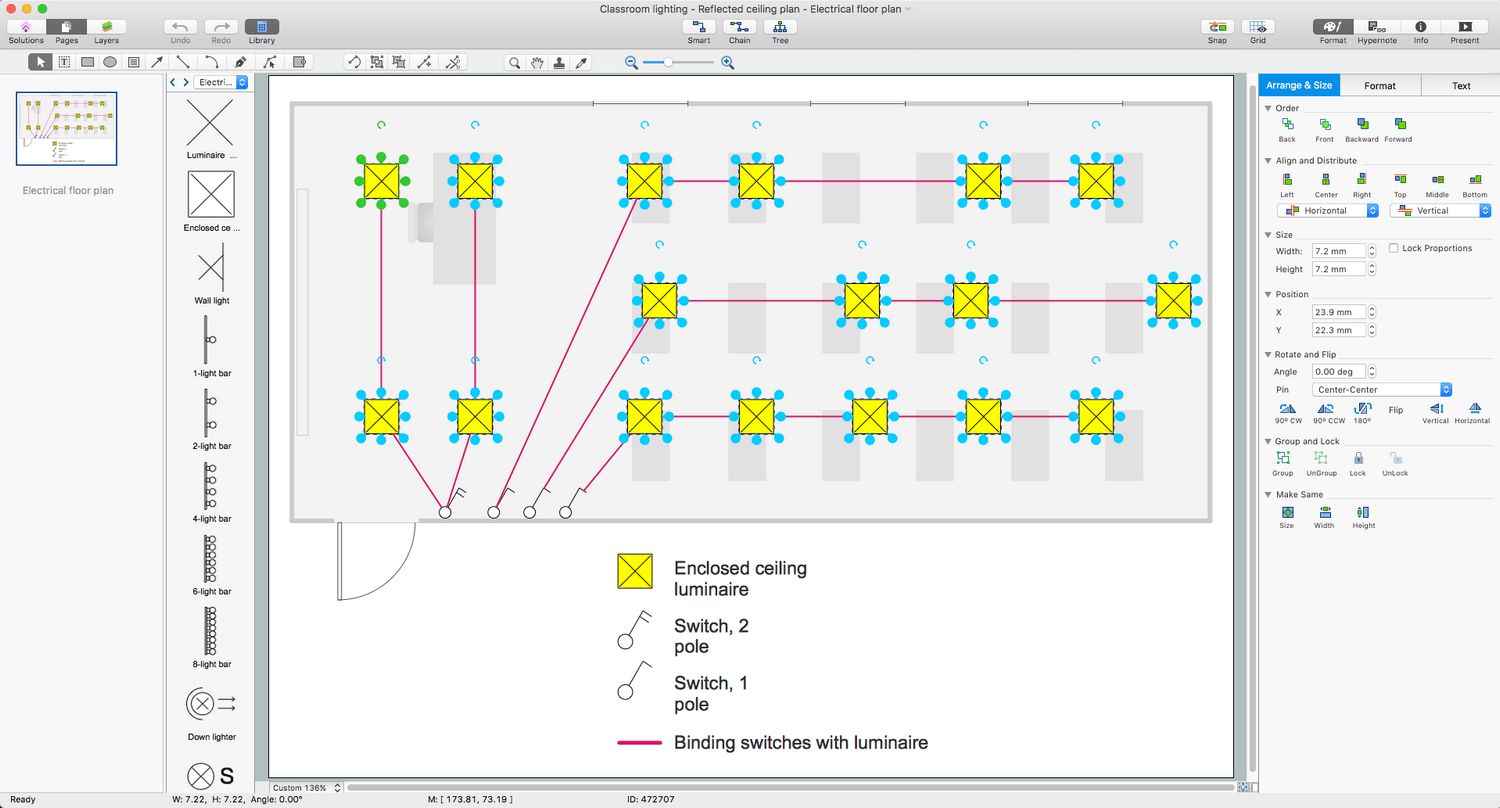Select the Arrange & Size tab
1500x808 pixels.
click(1299, 85)
